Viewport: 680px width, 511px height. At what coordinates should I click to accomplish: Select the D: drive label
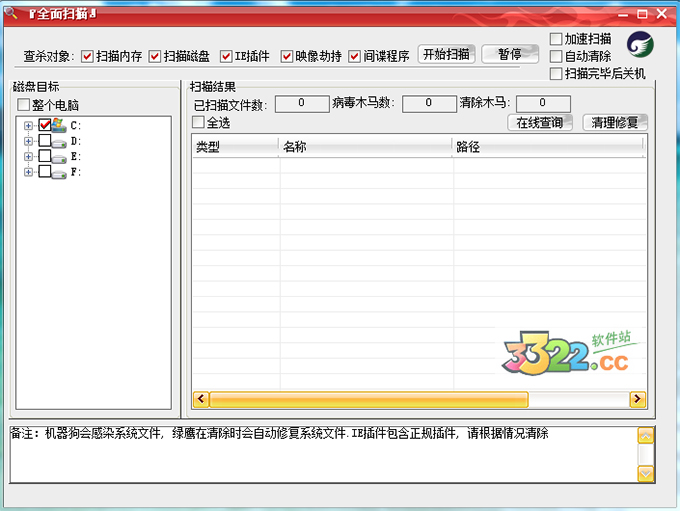click(75, 141)
